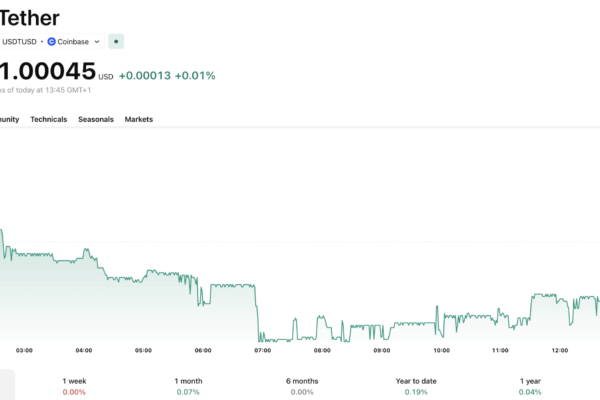Screen dimensions: 600x400
Task: Choose the 6 months range
Action: click(302, 381)
